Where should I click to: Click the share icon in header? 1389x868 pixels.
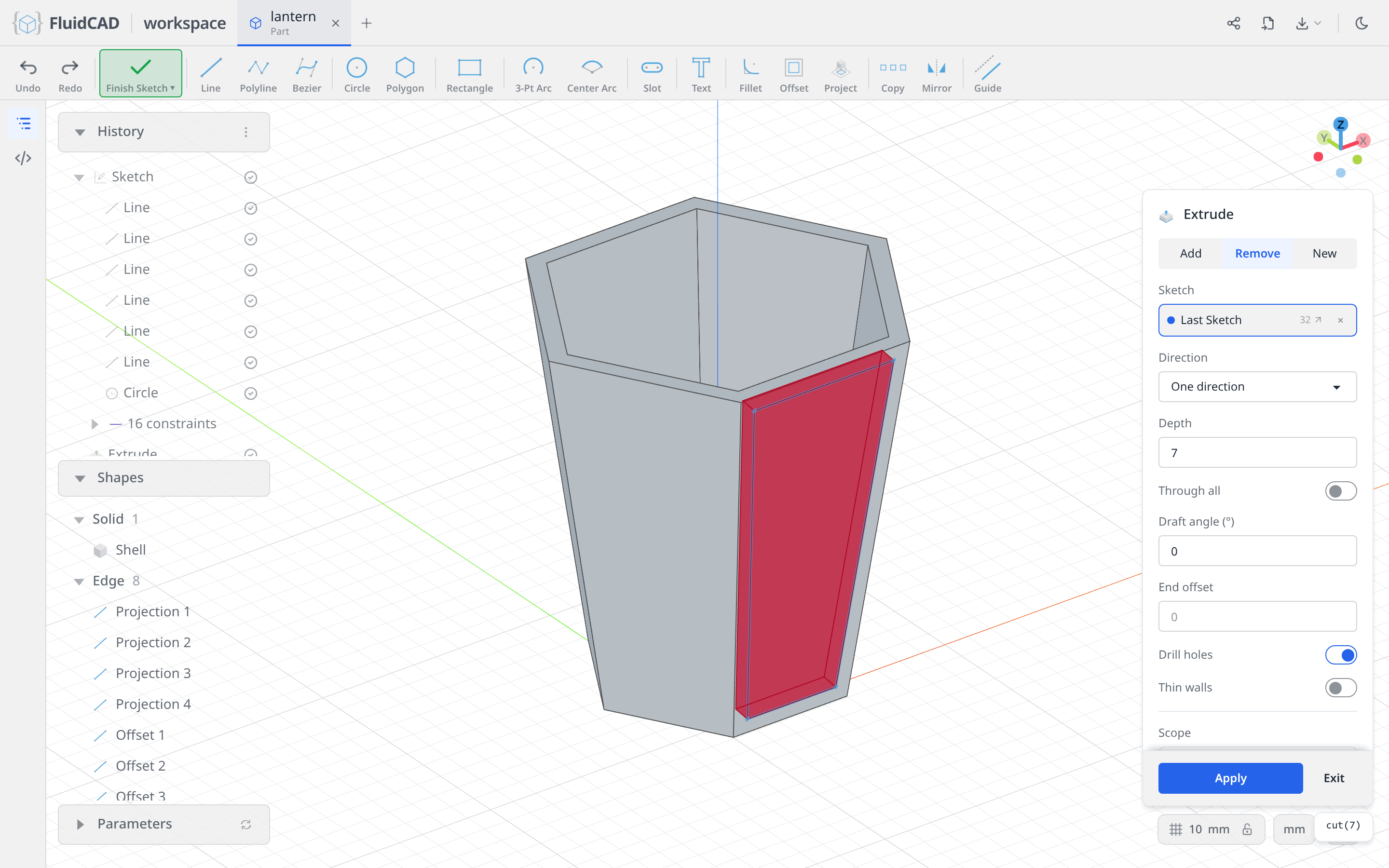click(1233, 23)
